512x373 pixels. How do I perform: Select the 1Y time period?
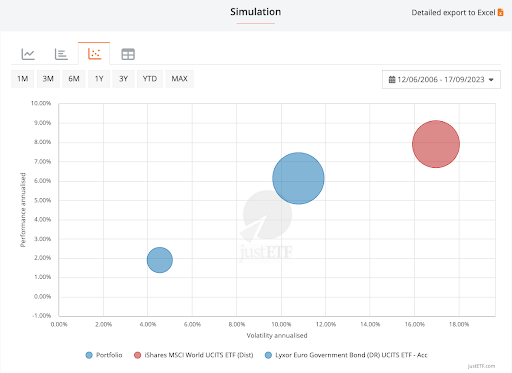pos(99,79)
